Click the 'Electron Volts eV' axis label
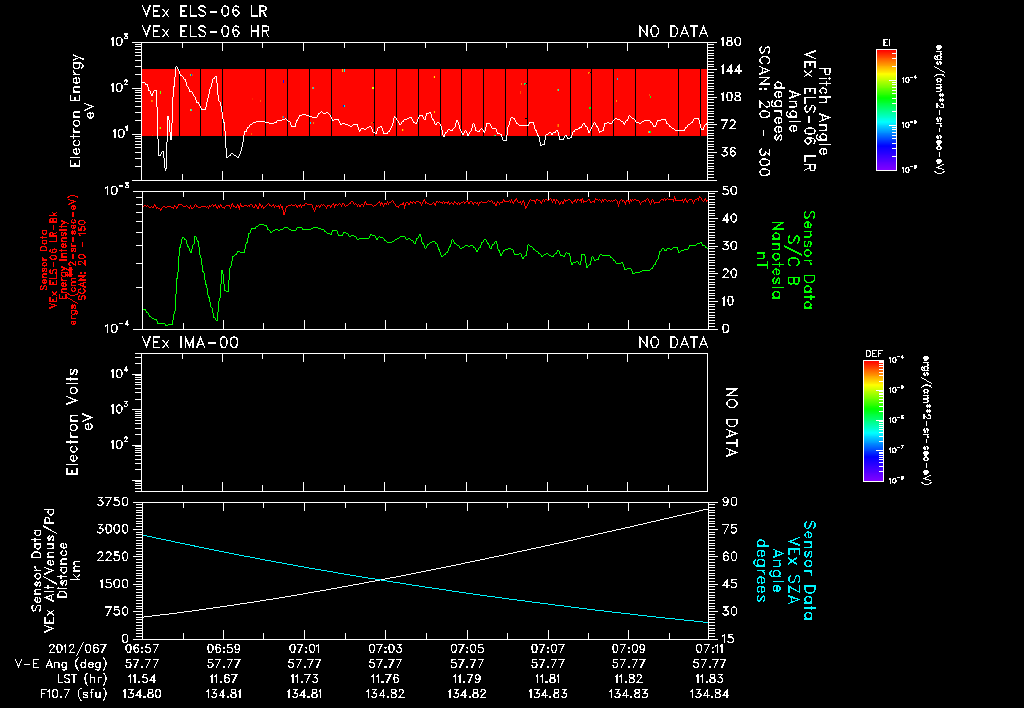This screenshot has width=1024, height=708. [x=78, y=422]
